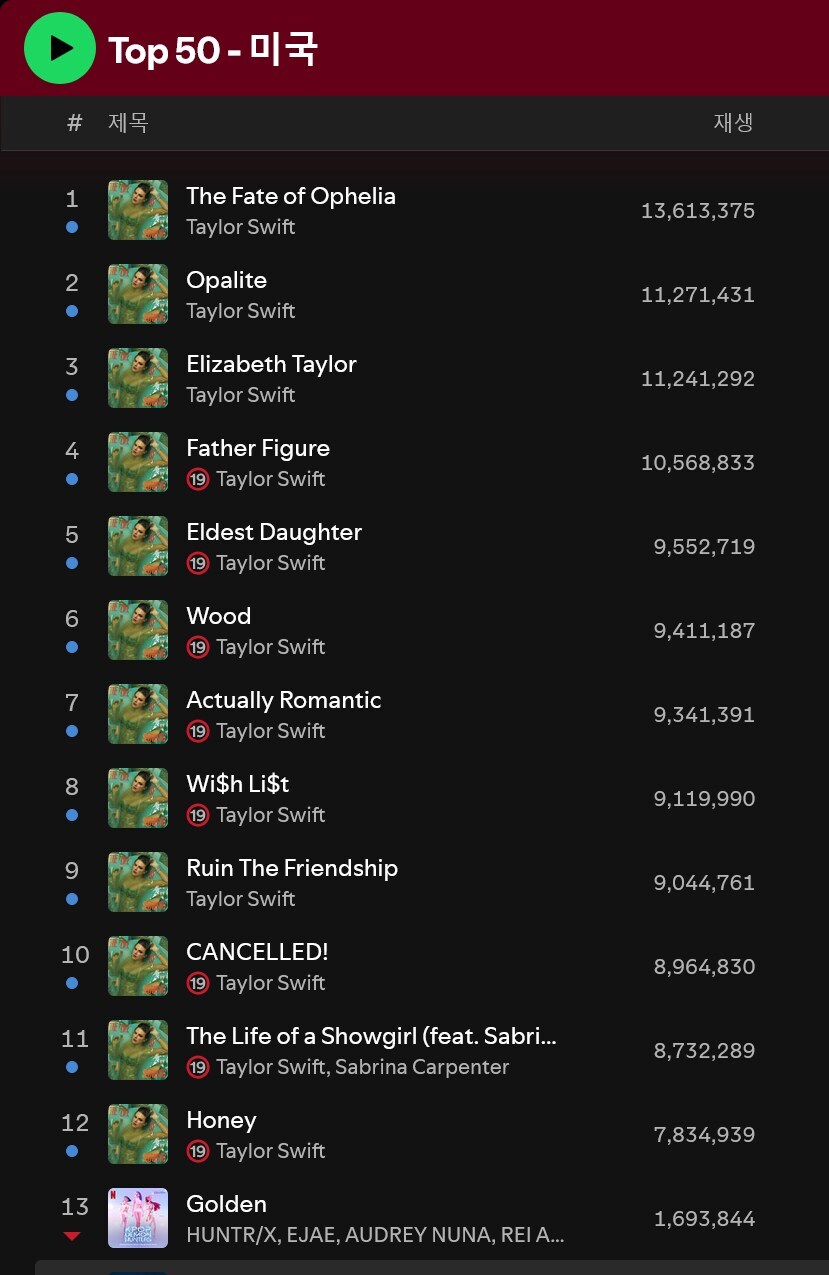Click the 19 explicit badge on Father Figure

click(x=198, y=479)
